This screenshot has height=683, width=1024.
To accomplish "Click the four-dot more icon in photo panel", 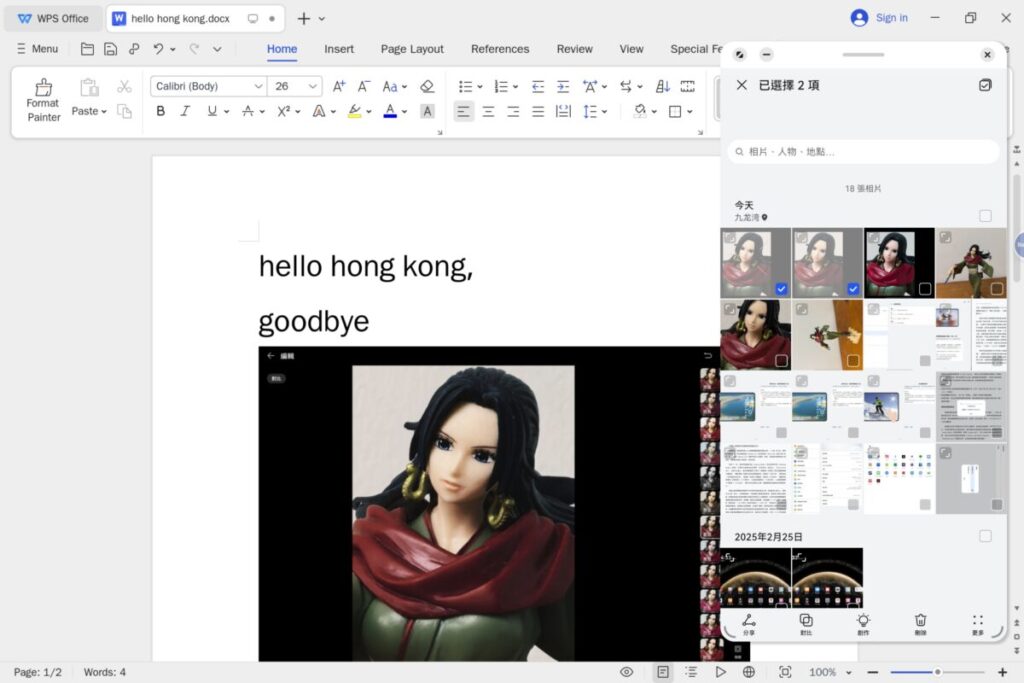I will (x=978, y=624).
